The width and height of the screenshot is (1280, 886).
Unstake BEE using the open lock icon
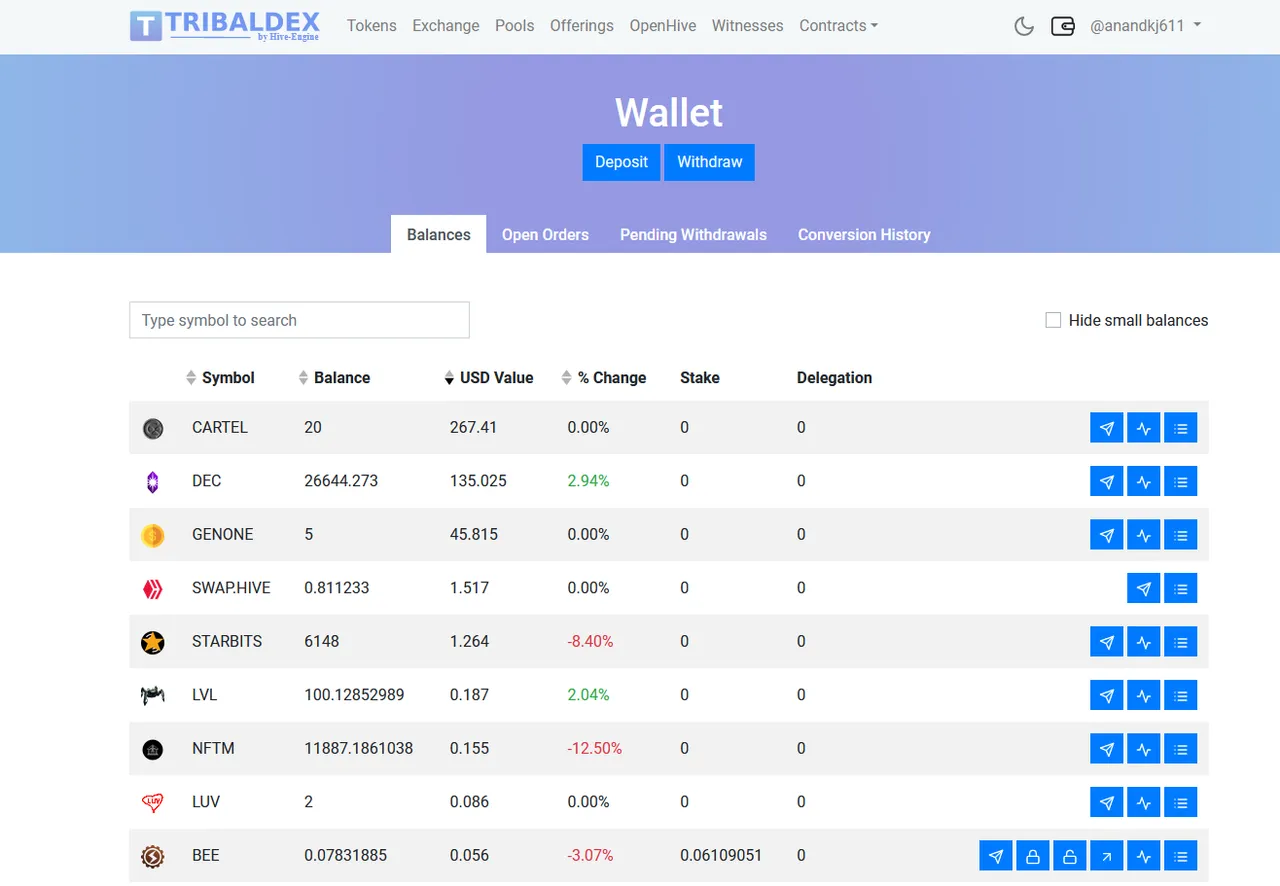pyautogui.click(x=1069, y=856)
